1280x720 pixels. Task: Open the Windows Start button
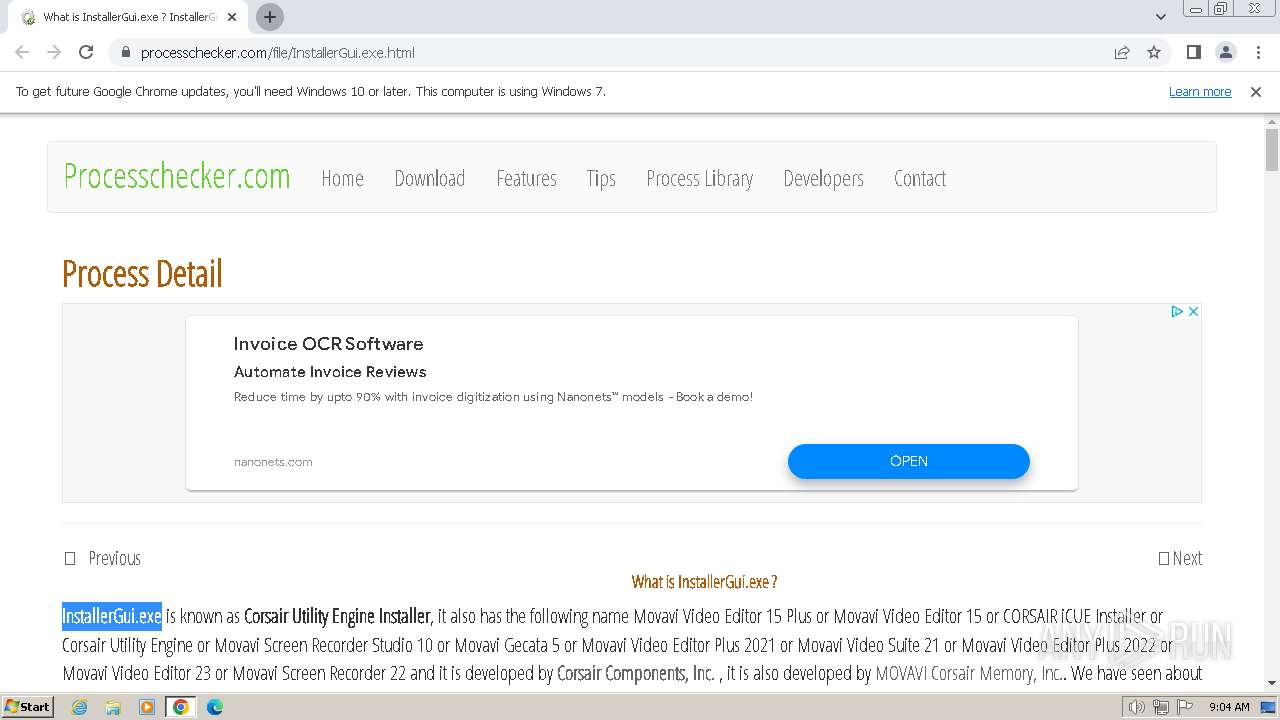[27, 706]
